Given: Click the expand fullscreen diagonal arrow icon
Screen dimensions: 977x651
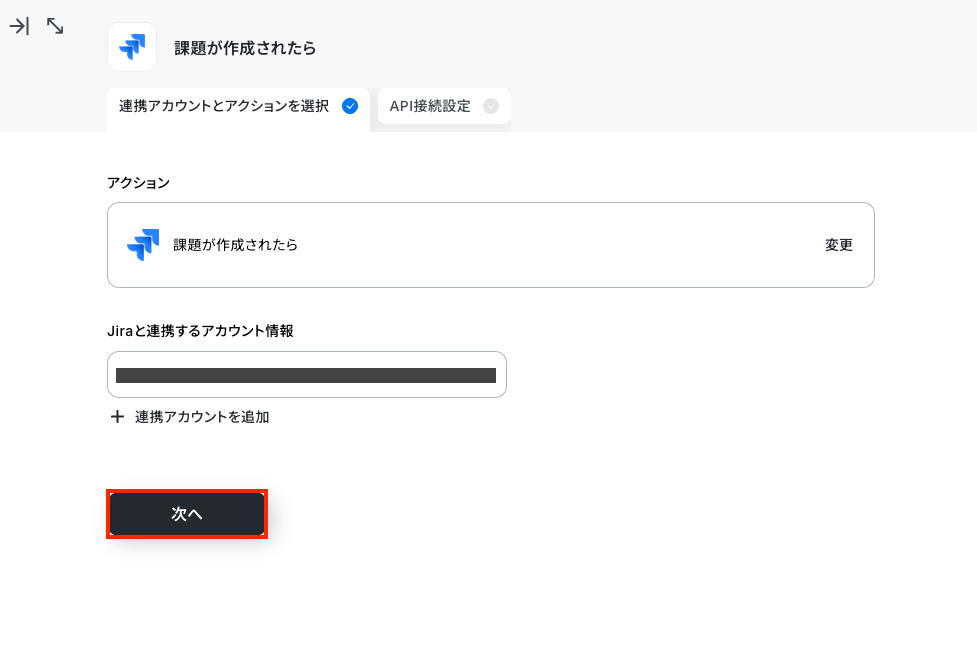Looking at the screenshot, I should pos(55,26).
